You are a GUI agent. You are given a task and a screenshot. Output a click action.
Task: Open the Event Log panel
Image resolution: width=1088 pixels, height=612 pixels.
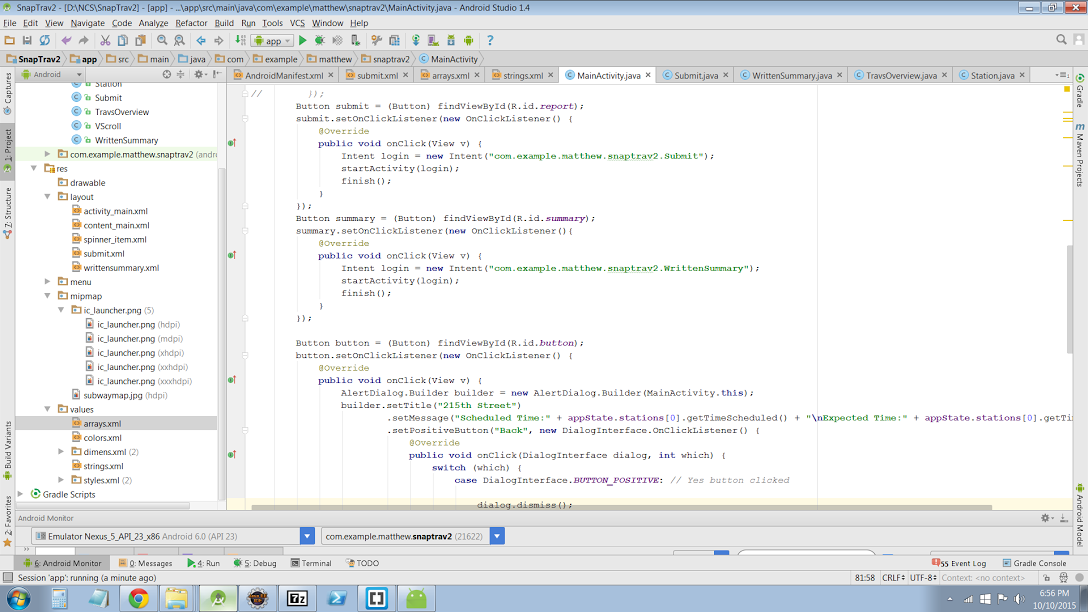pyautogui.click(x=963, y=563)
